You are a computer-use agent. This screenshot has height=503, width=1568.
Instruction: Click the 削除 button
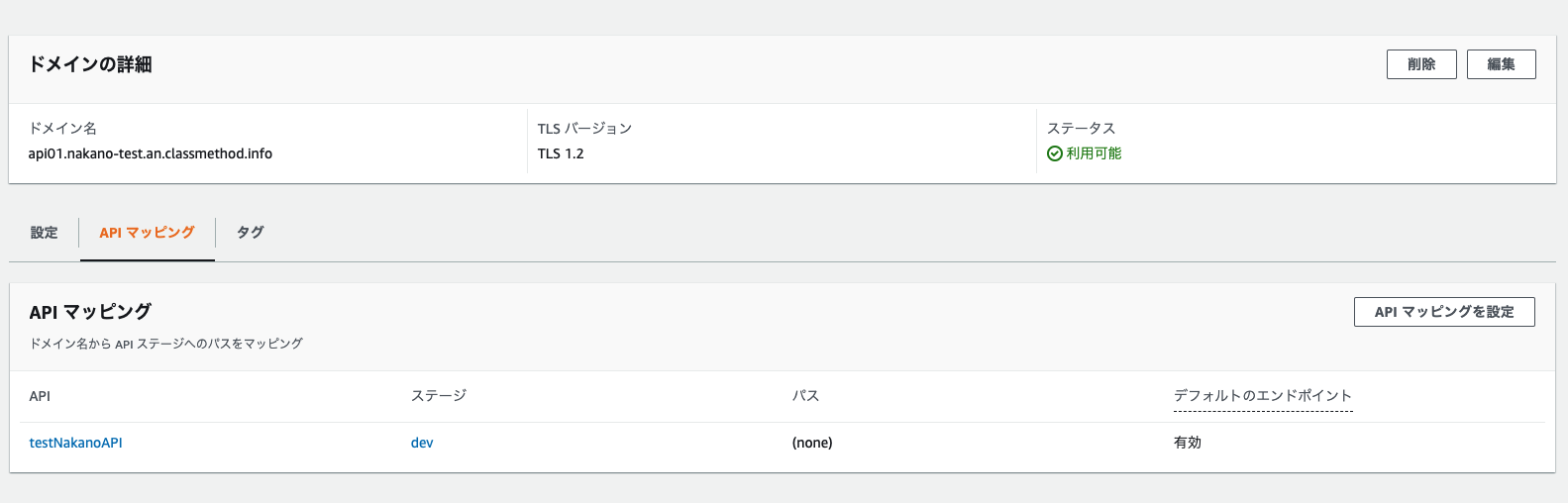1421,64
